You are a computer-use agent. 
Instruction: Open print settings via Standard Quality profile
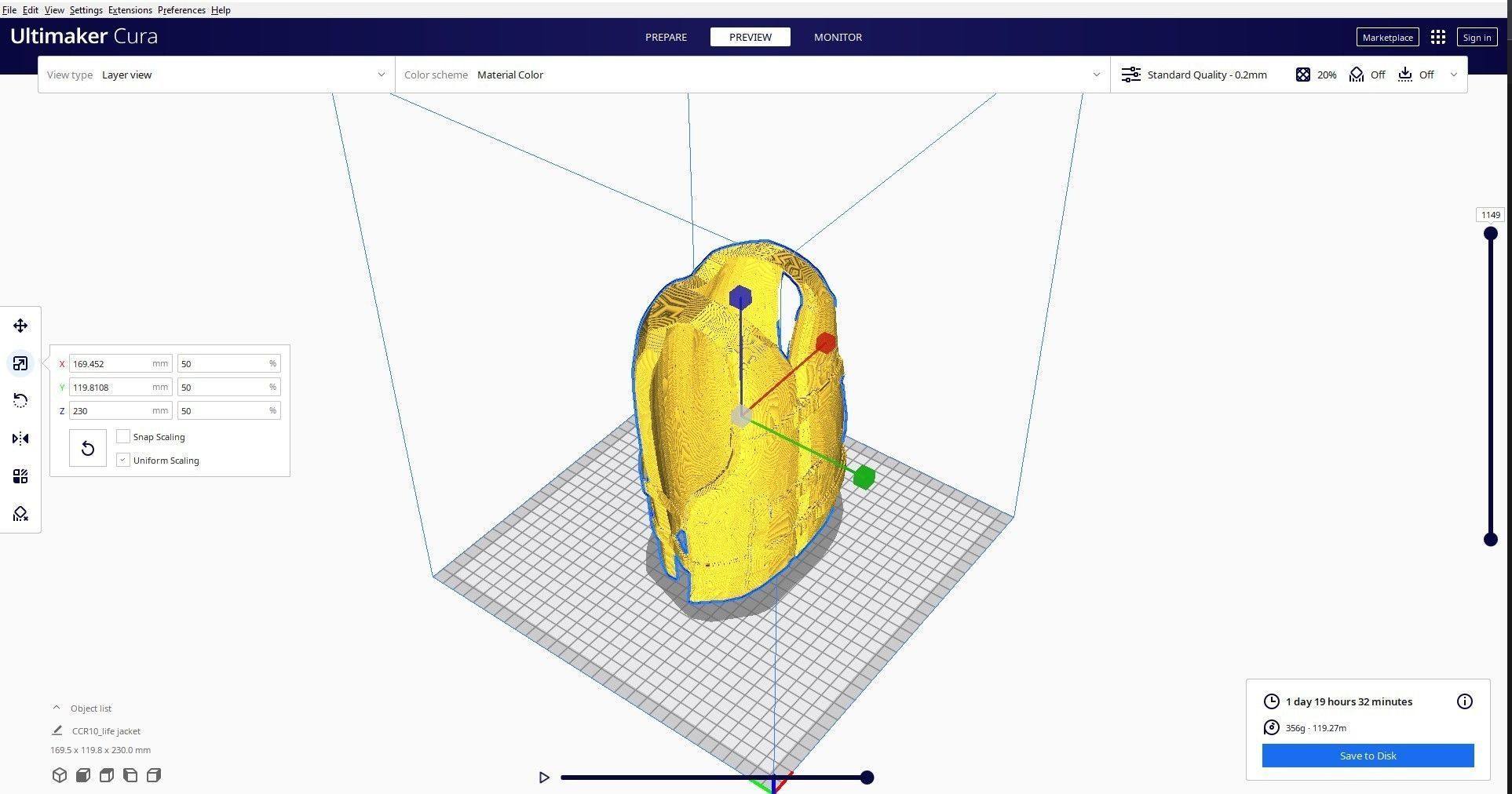click(x=1194, y=75)
